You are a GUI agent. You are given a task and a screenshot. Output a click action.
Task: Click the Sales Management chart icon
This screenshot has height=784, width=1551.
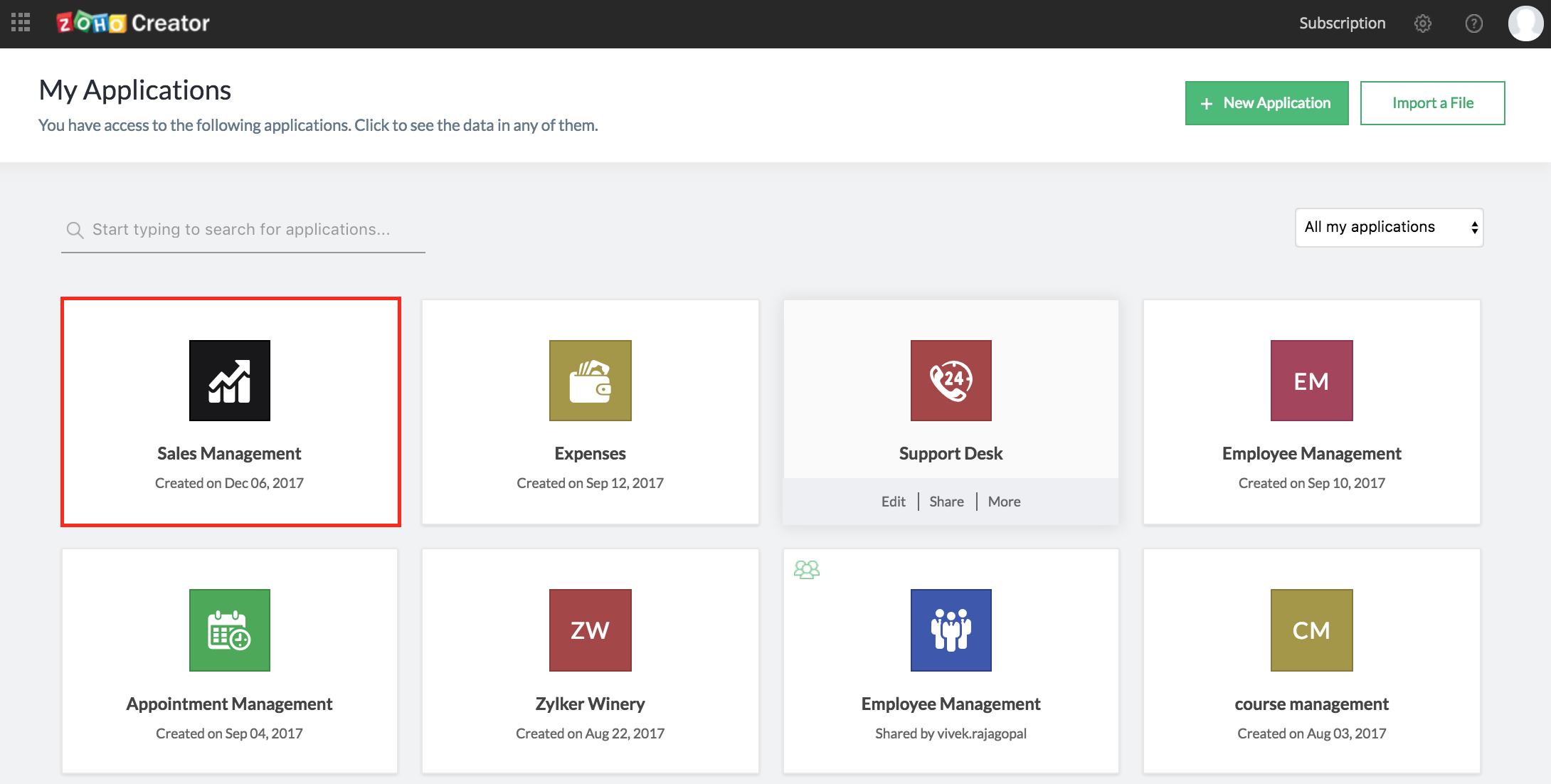click(x=230, y=381)
